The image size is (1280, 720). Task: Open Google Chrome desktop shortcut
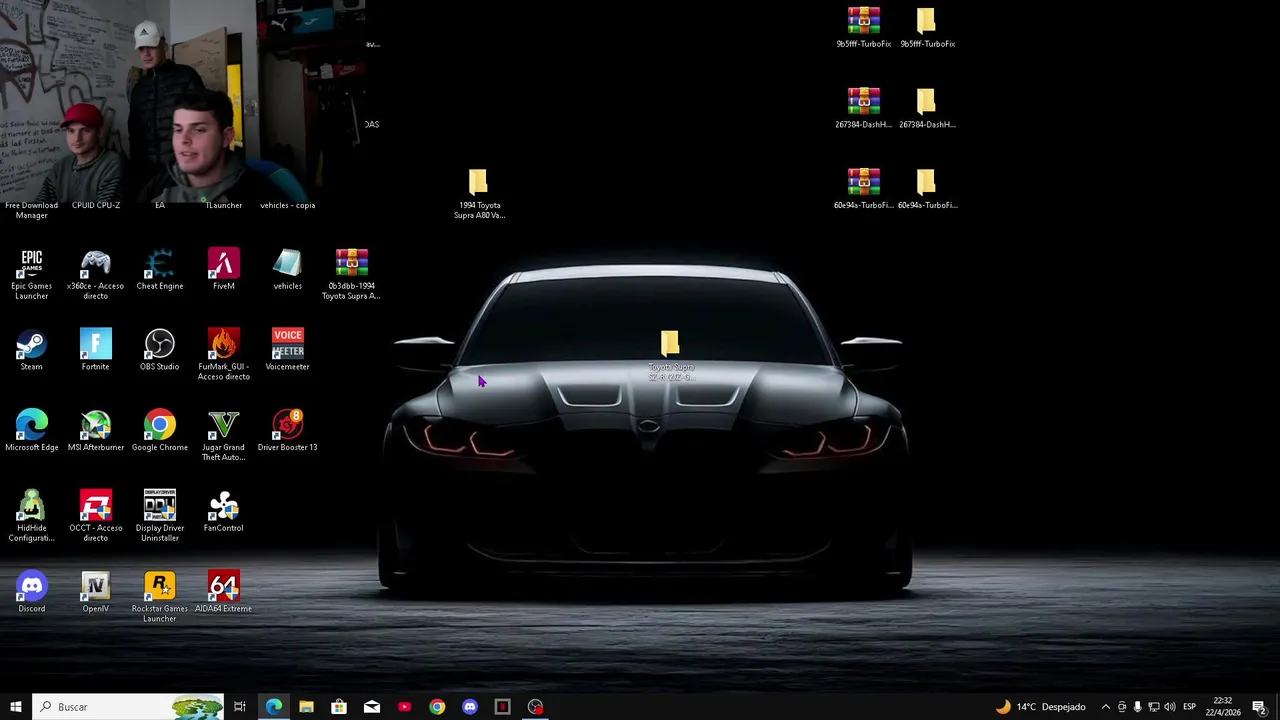click(x=160, y=431)
